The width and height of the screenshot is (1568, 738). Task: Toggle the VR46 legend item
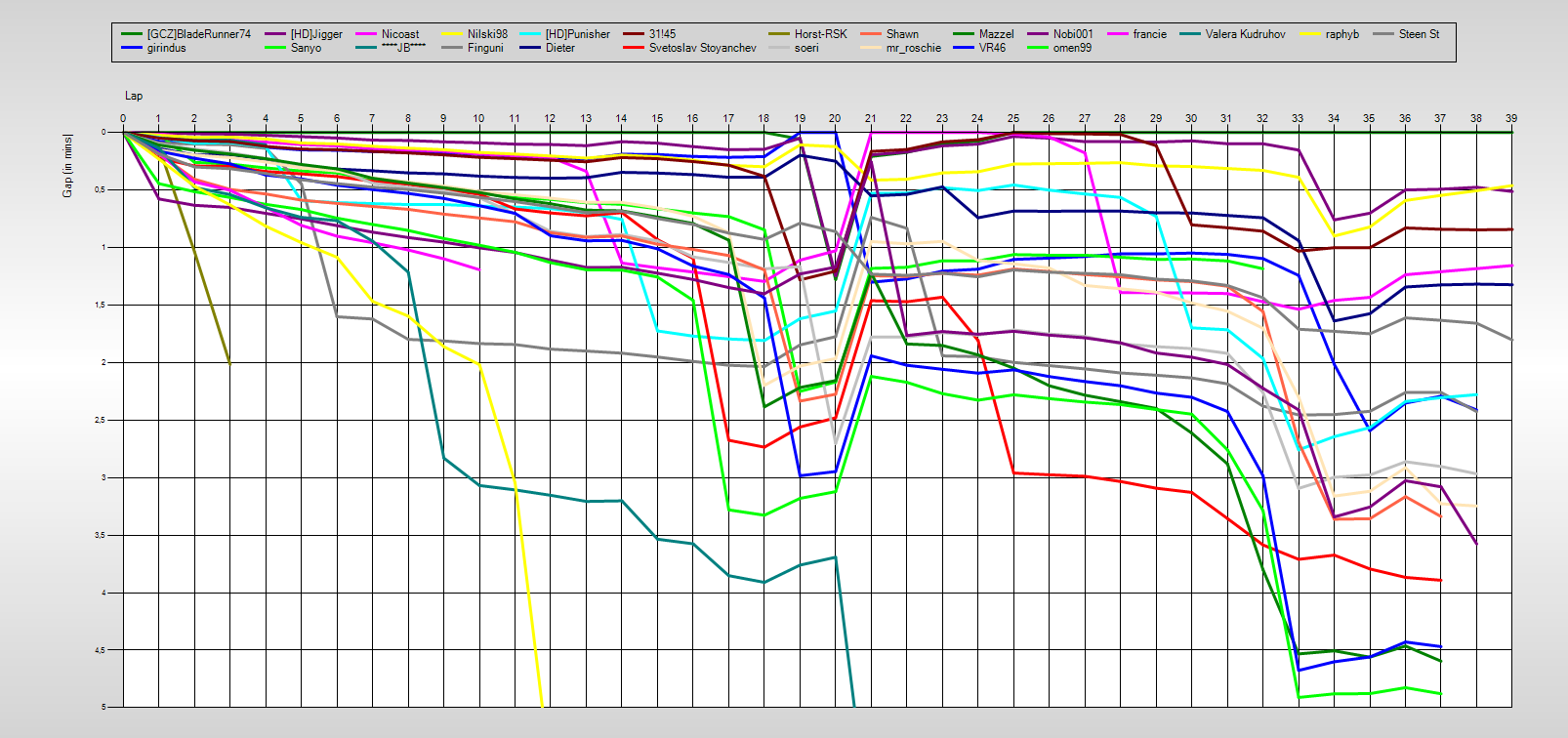coord(992,48)
